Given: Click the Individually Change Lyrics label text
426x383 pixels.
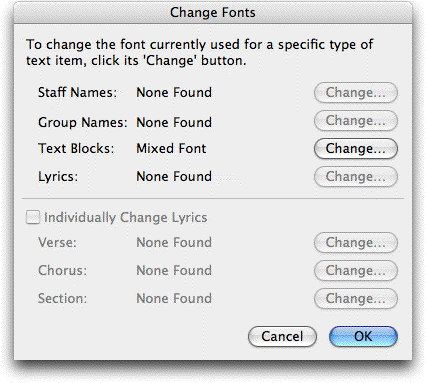Looking at the screenshot, I should [x=126, y=217].
